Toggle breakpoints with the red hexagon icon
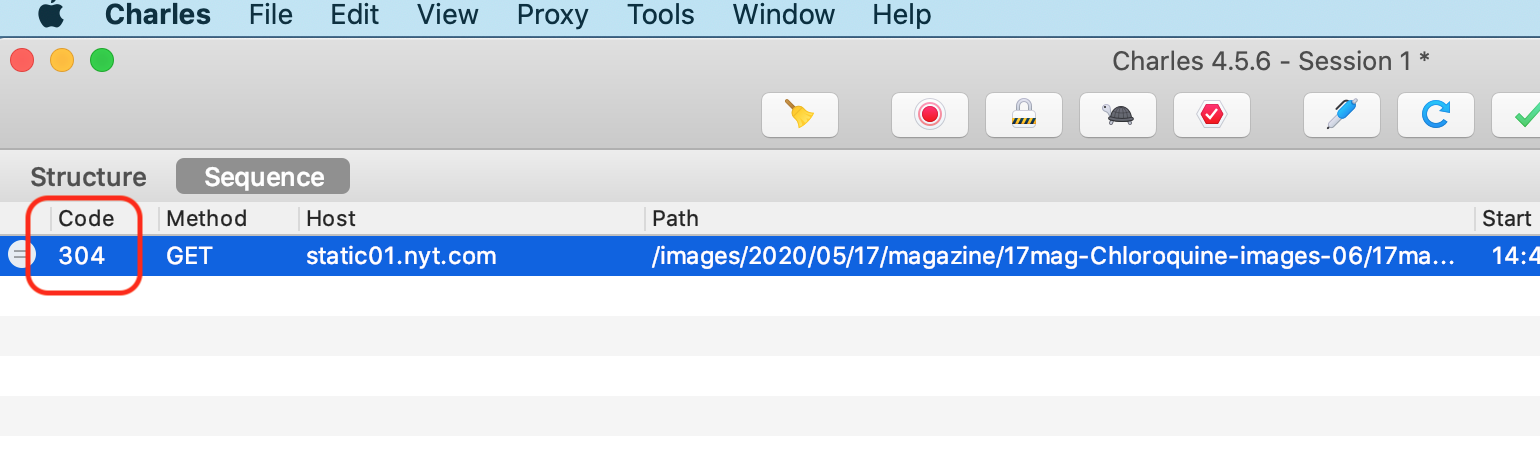The height and width of the screenshot is (450, 1540). pos(1211,115)
